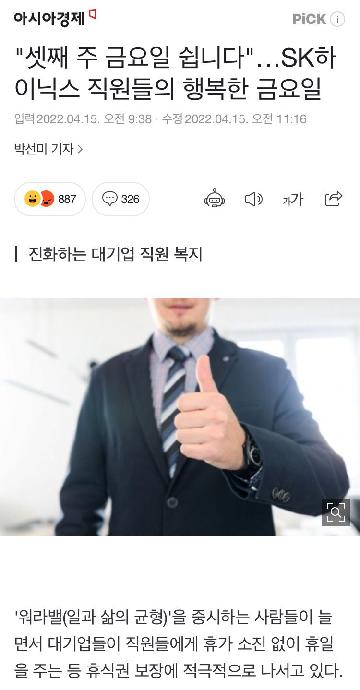Go to 아시아경제 publisher home
The image size is (360, 690).
tap(49, 18)
